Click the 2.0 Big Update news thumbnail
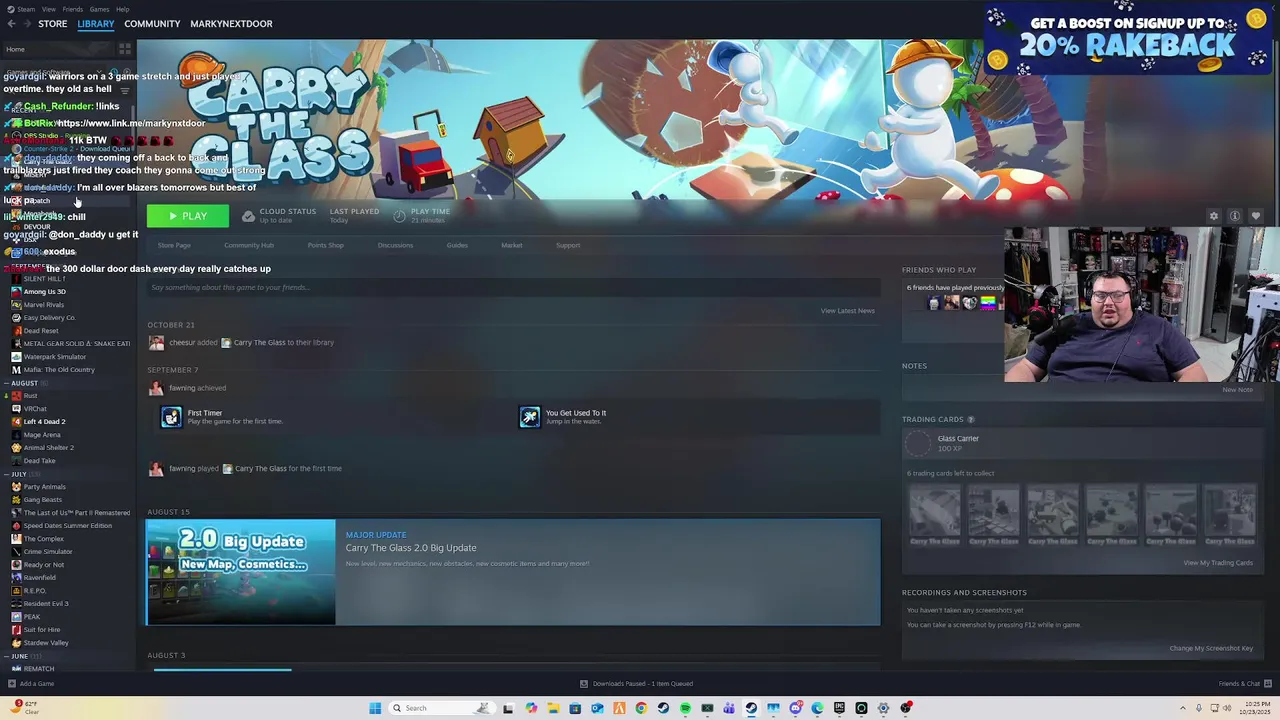1280x720 pixels. [241, 572]
